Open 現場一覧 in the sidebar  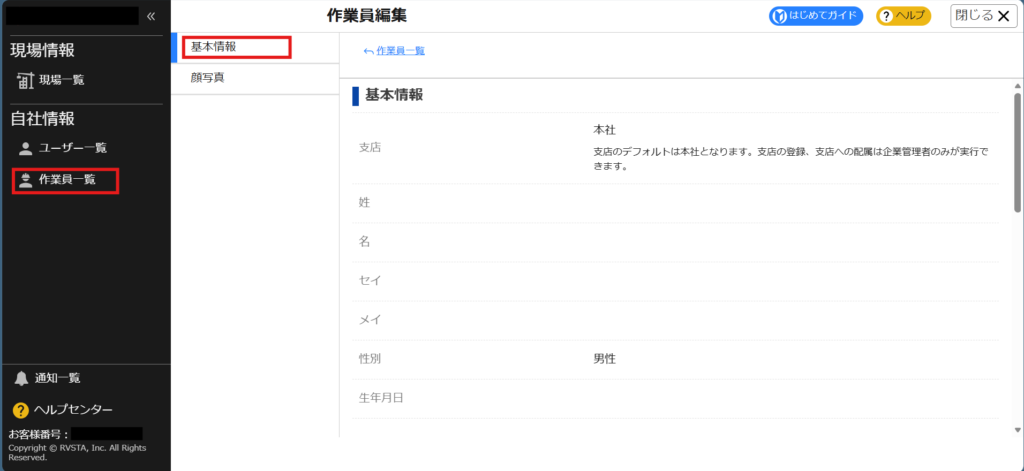coord(61,80)
